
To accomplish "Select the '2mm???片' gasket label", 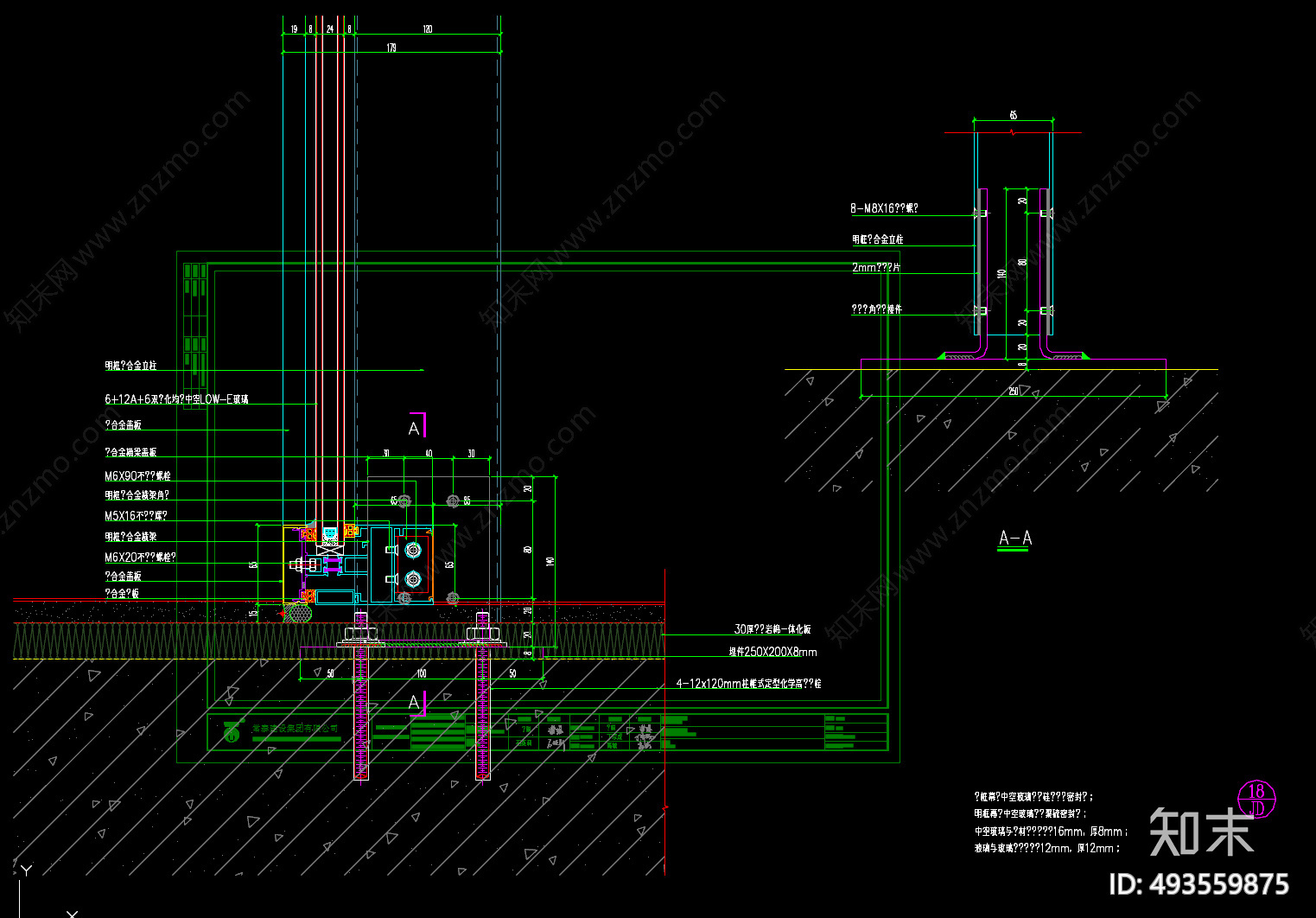I will (x=876, y=268).
